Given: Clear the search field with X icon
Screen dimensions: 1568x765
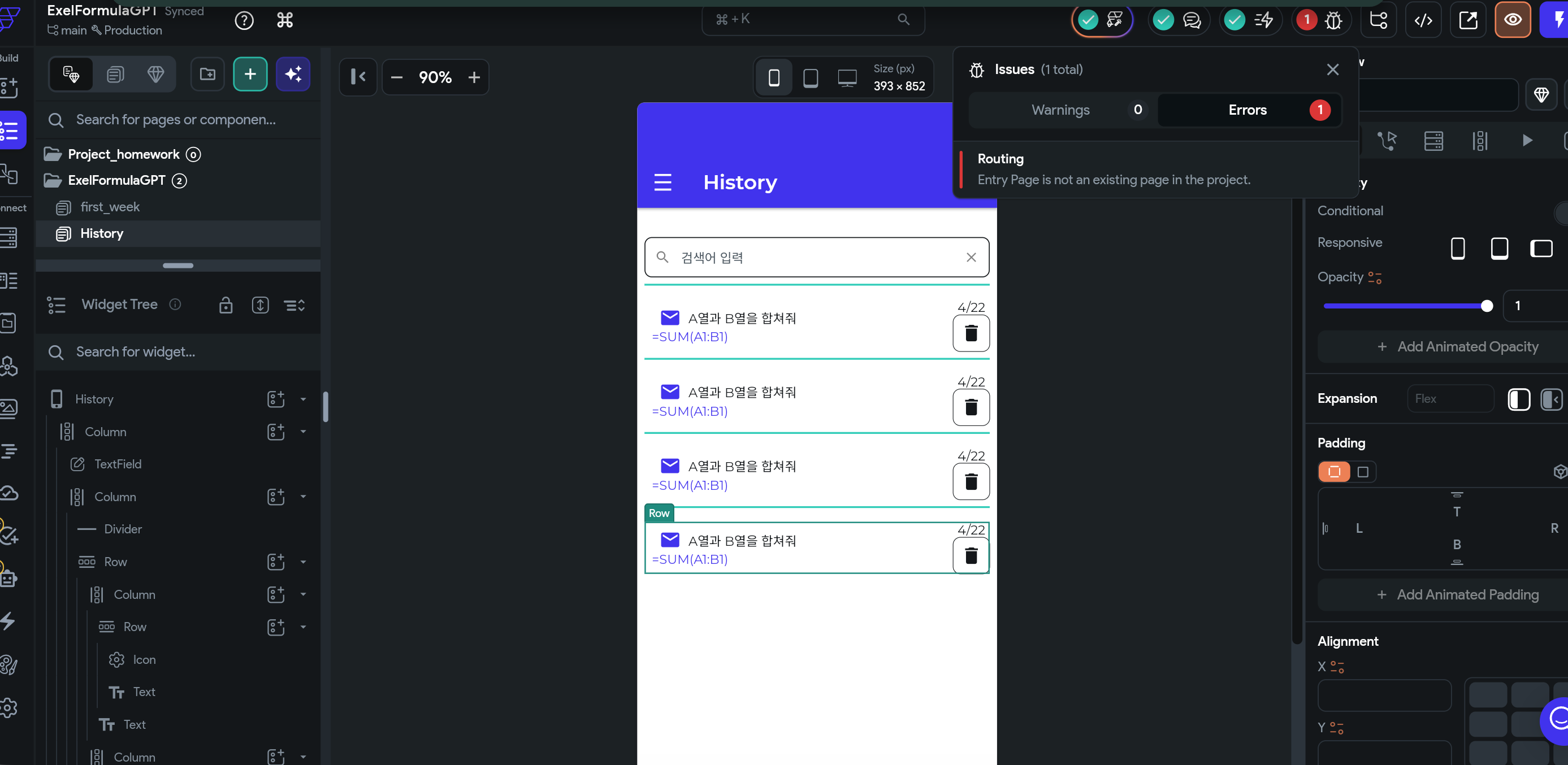Looking at the screenshot, I should point(971,258).
